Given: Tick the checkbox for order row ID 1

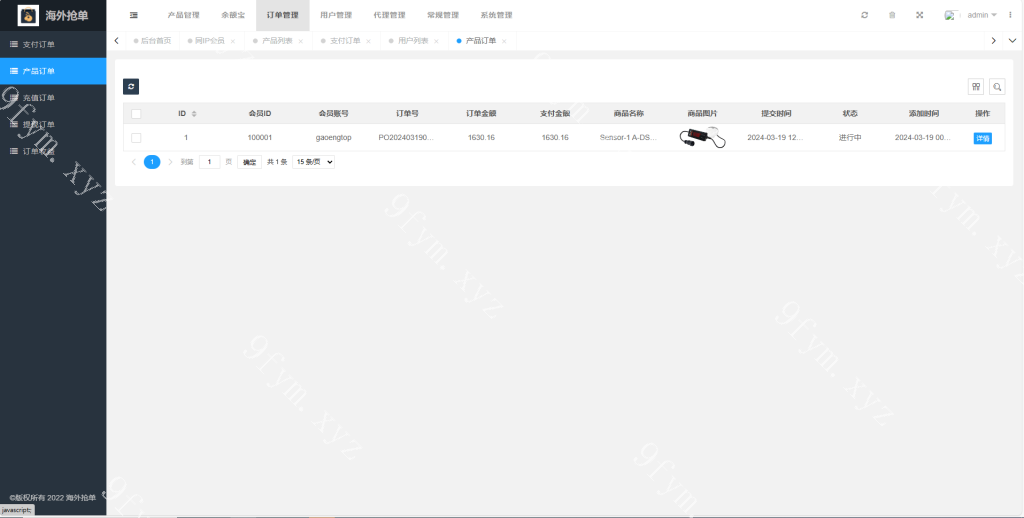Looking at the screenshot, I should click(x=136, y=138).
